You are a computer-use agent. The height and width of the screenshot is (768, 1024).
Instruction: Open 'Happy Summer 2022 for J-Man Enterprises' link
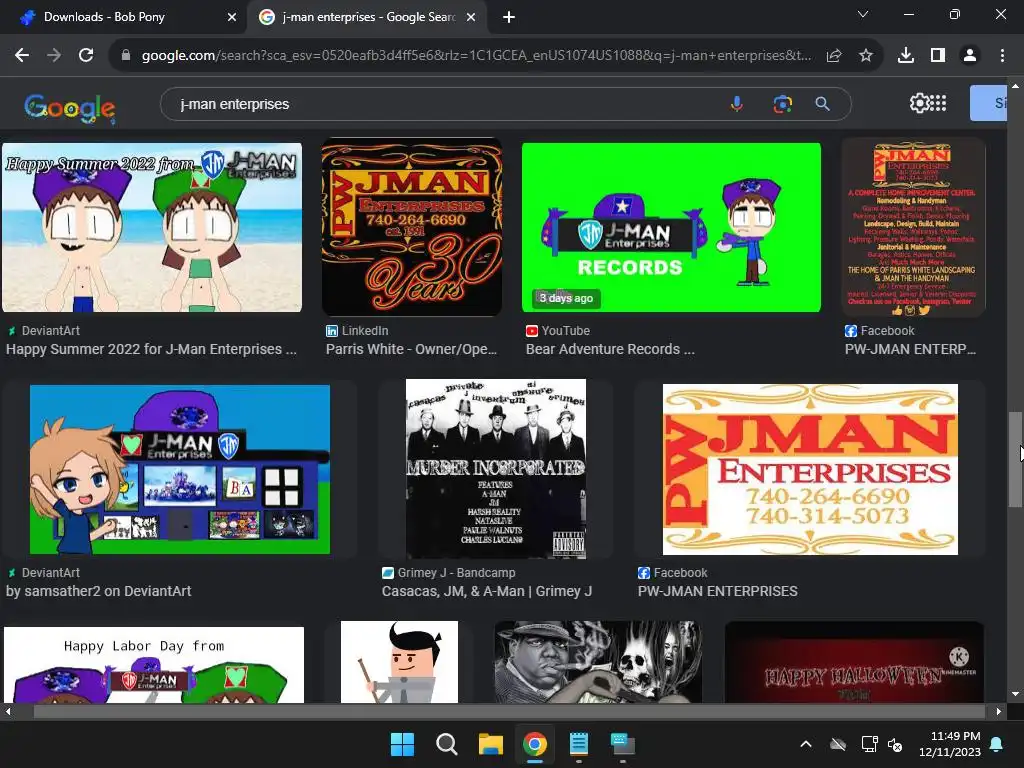click(x=151, y=349)
